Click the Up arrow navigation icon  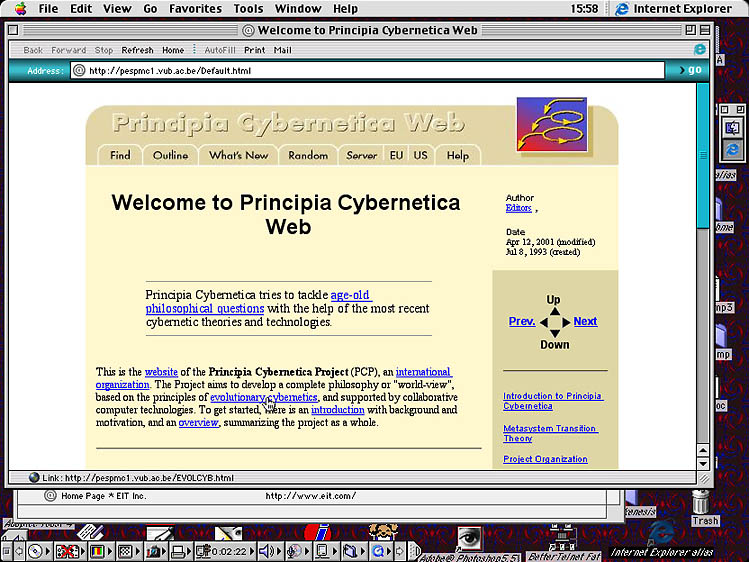(x=555, y=311)
